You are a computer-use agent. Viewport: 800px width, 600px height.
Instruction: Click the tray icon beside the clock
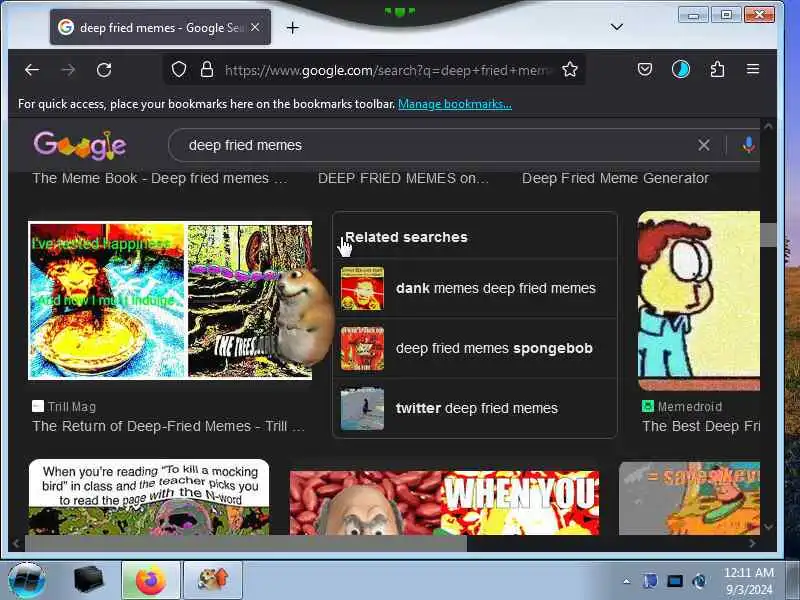click(x=699, y=581)
